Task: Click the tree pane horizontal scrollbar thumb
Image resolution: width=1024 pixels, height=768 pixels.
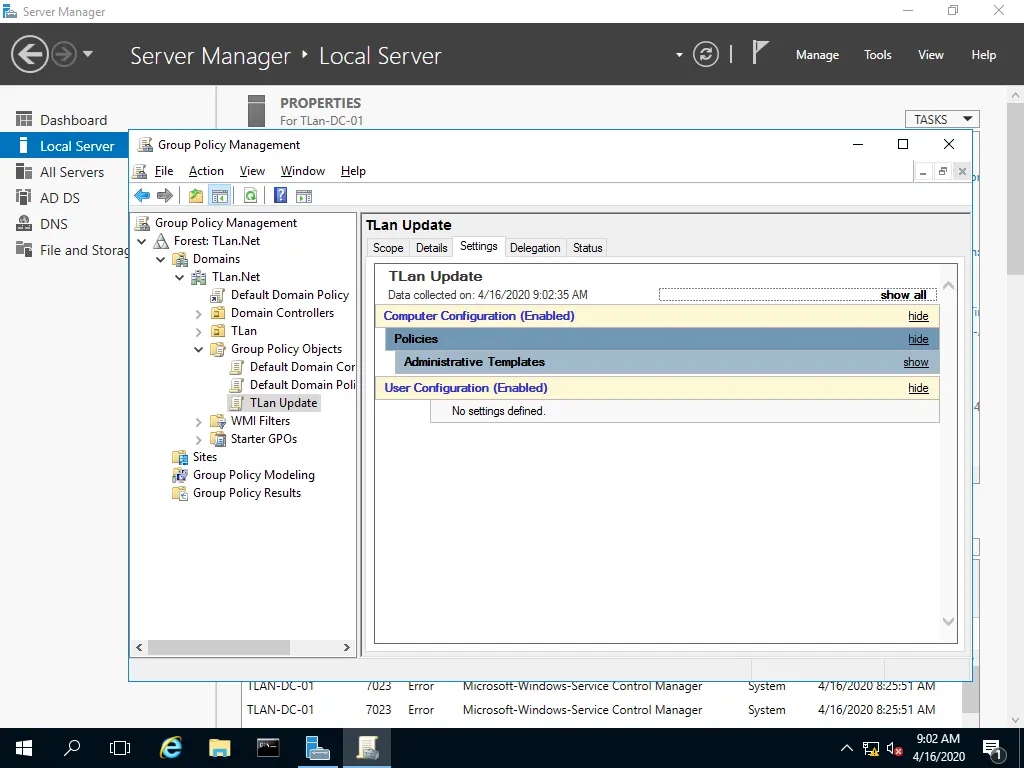Action: pyautogui.click(x=219, y=647)
